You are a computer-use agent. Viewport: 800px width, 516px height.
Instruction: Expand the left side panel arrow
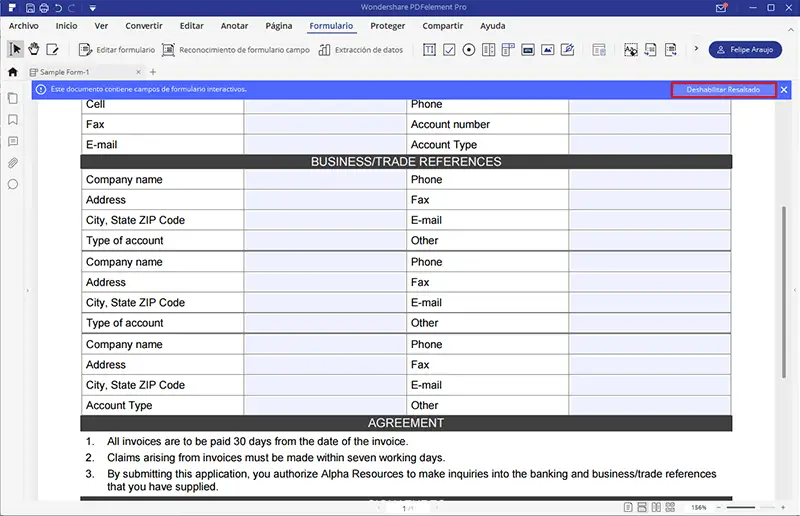click(28, 290)
